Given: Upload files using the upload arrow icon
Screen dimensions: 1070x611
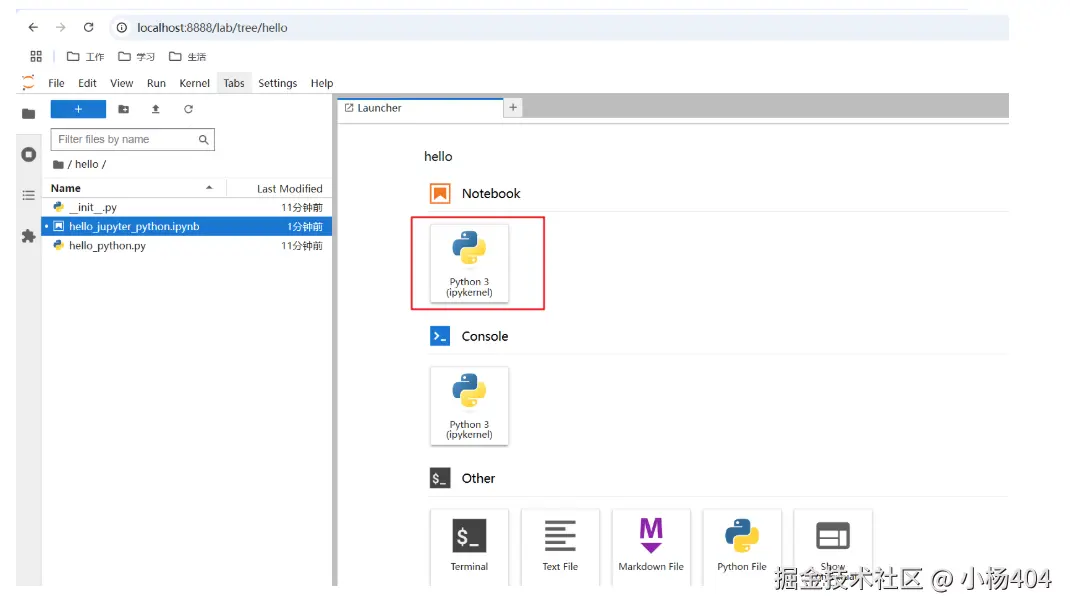Looking at the screenshot, I should [156, 109].
